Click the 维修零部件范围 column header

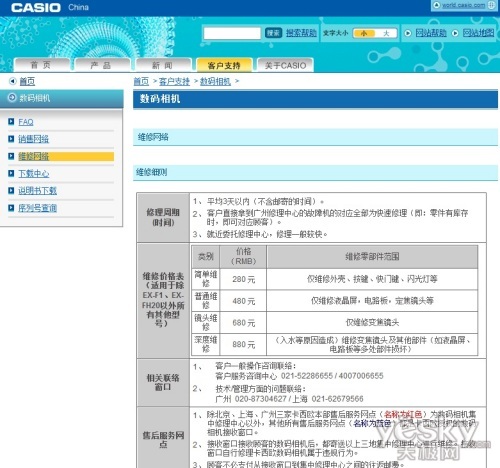(372, 257)
